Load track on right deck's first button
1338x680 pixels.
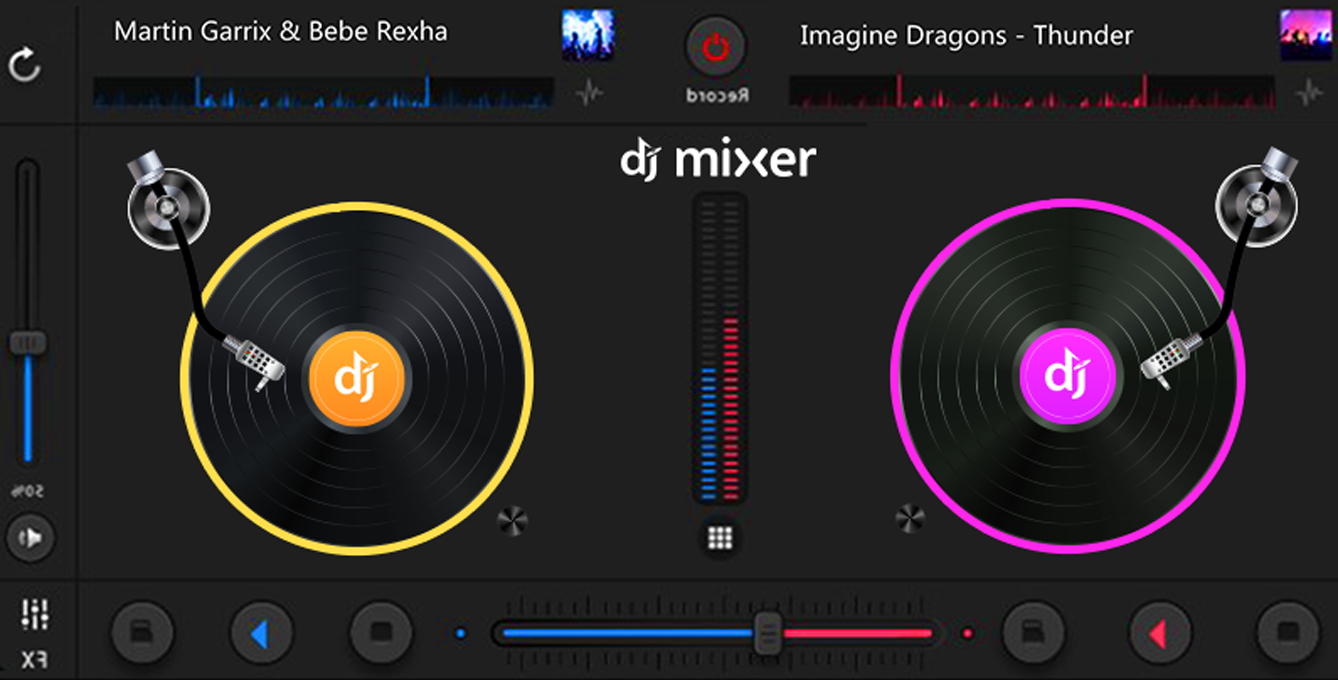[x=1033, y=633]
